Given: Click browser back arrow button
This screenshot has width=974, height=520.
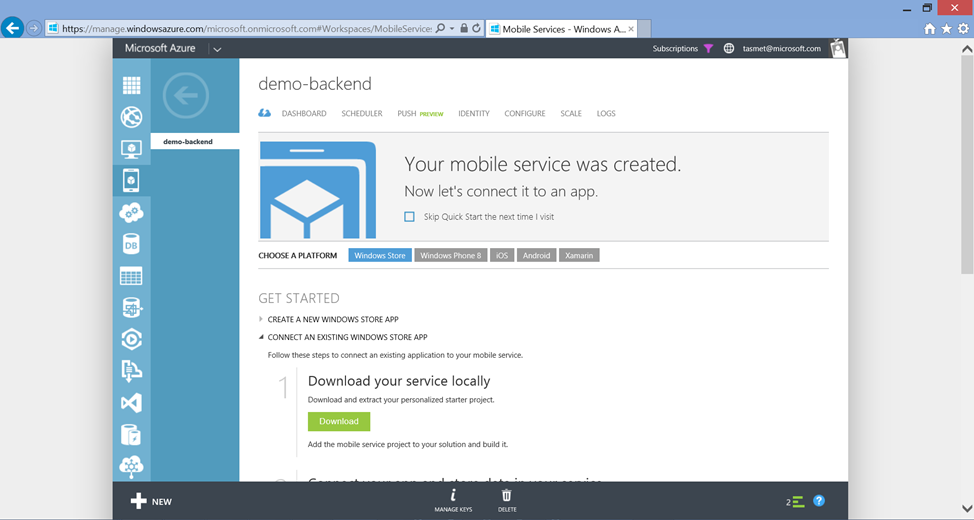Looking at the screenshot, I should [x=12, y=28].
